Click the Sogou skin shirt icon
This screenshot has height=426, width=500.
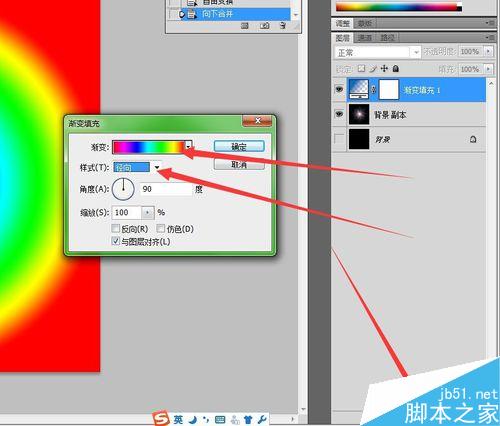click(x=248, y=419)
